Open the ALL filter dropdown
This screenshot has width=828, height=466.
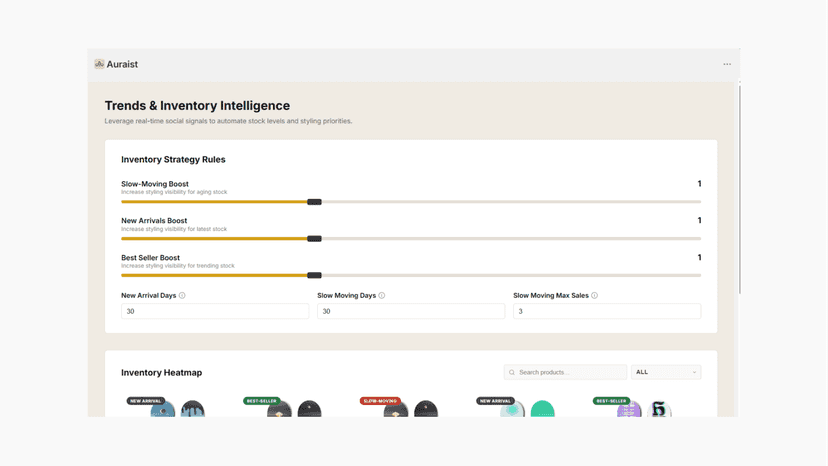point(666,372)
